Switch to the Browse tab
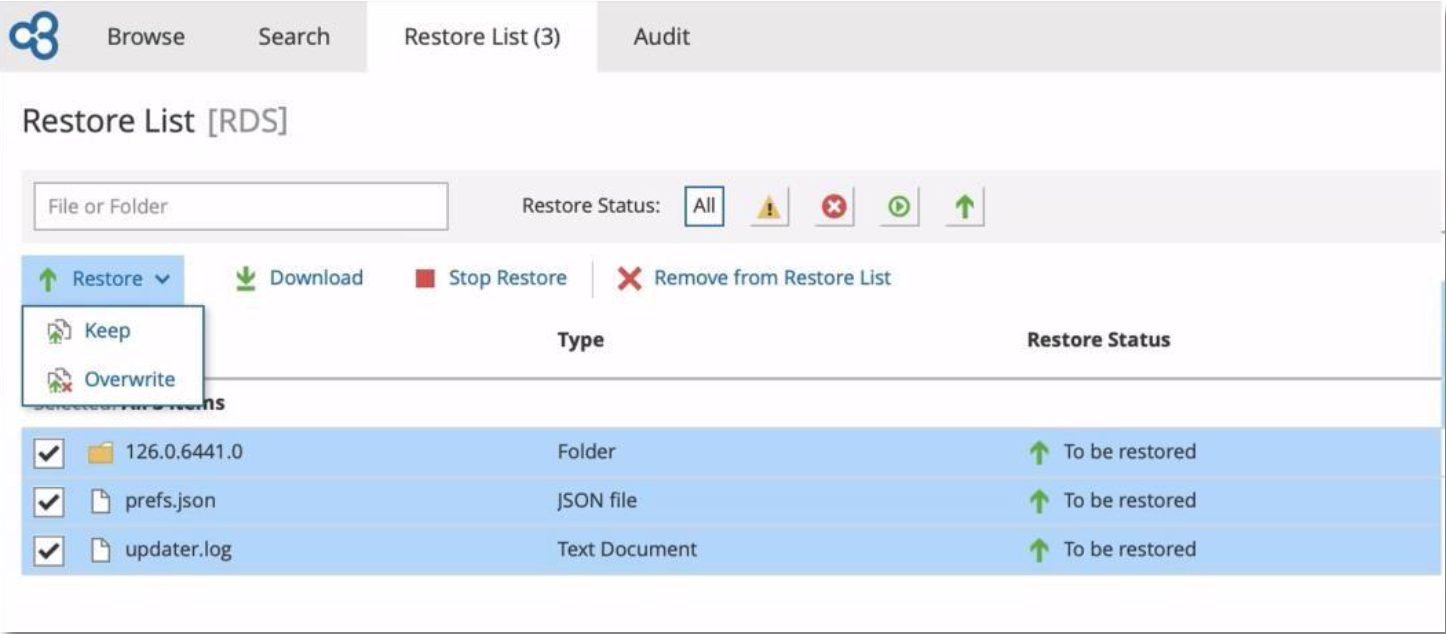The width and height of the screenshot is (1446, 634). pos(146,37)
